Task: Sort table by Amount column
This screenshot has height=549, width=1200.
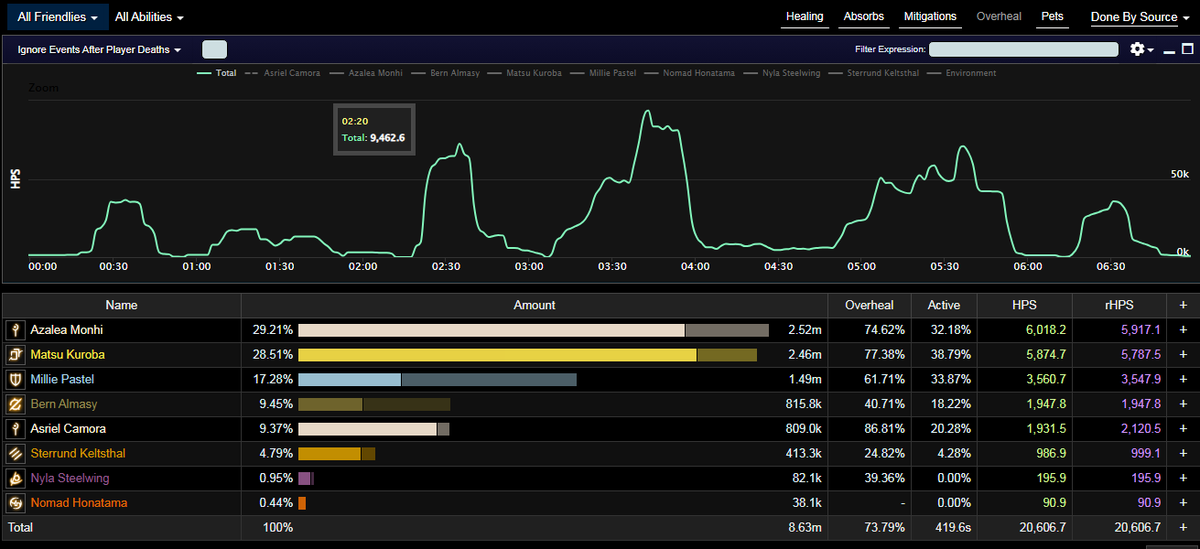Action: 534,305
